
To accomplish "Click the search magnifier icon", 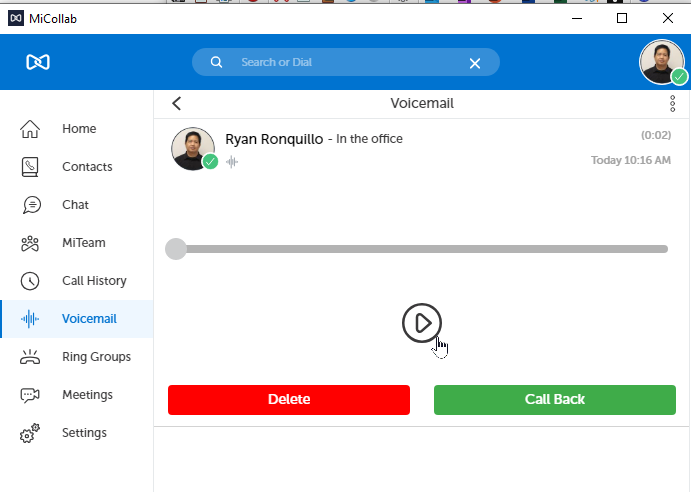I will [x=217, y=62].
